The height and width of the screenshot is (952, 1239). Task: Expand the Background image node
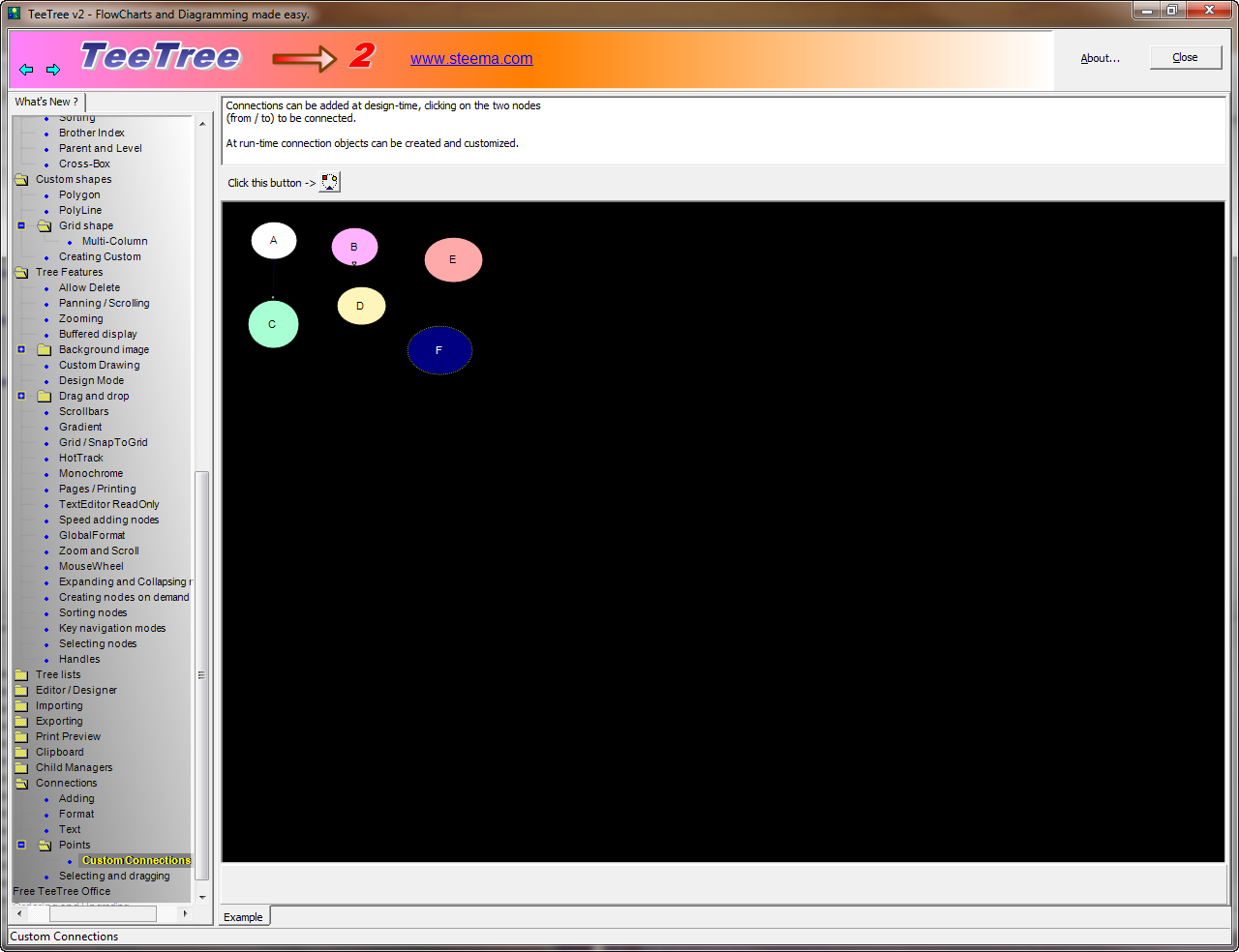point(21,349)
